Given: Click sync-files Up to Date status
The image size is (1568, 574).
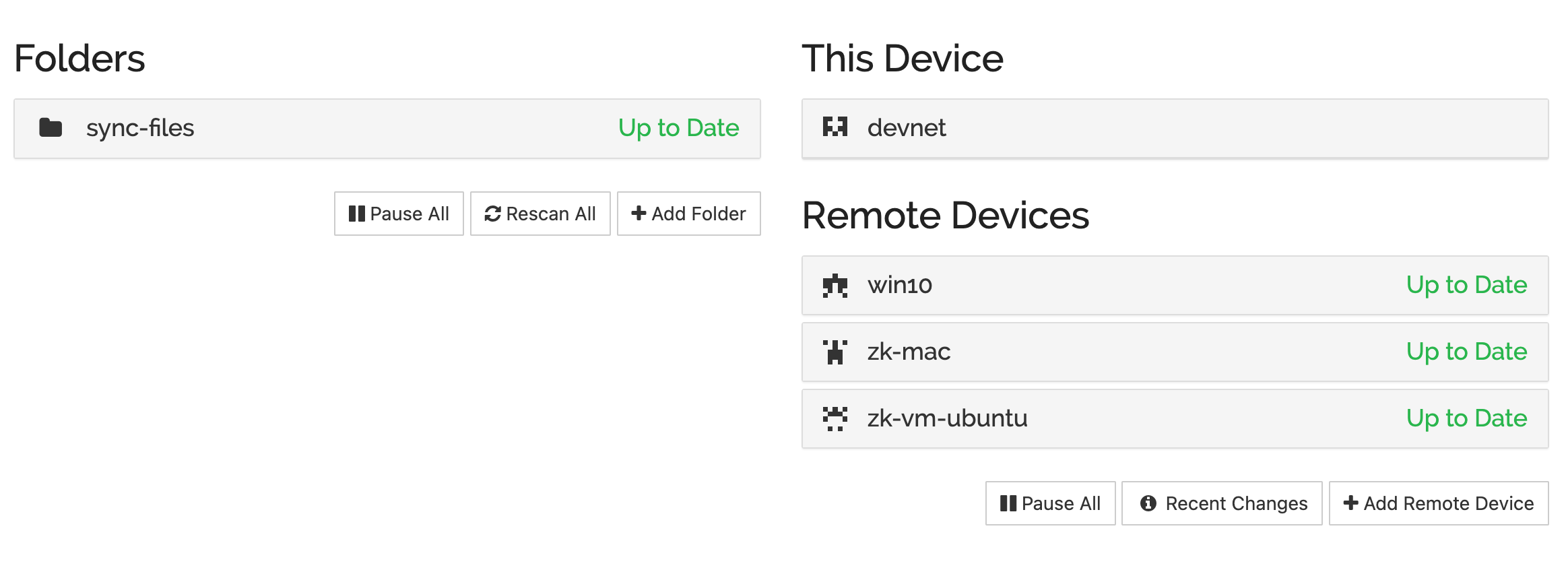Looking at the screenshot, I should (678, 128).
